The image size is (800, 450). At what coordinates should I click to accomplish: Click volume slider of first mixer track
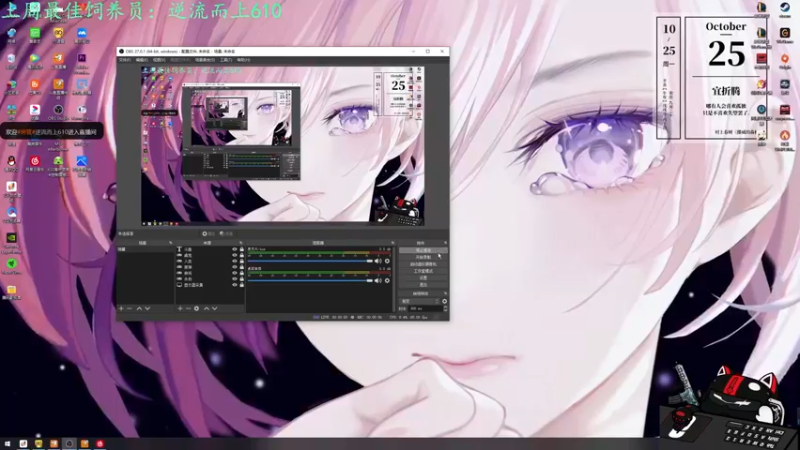click(310, 261)
